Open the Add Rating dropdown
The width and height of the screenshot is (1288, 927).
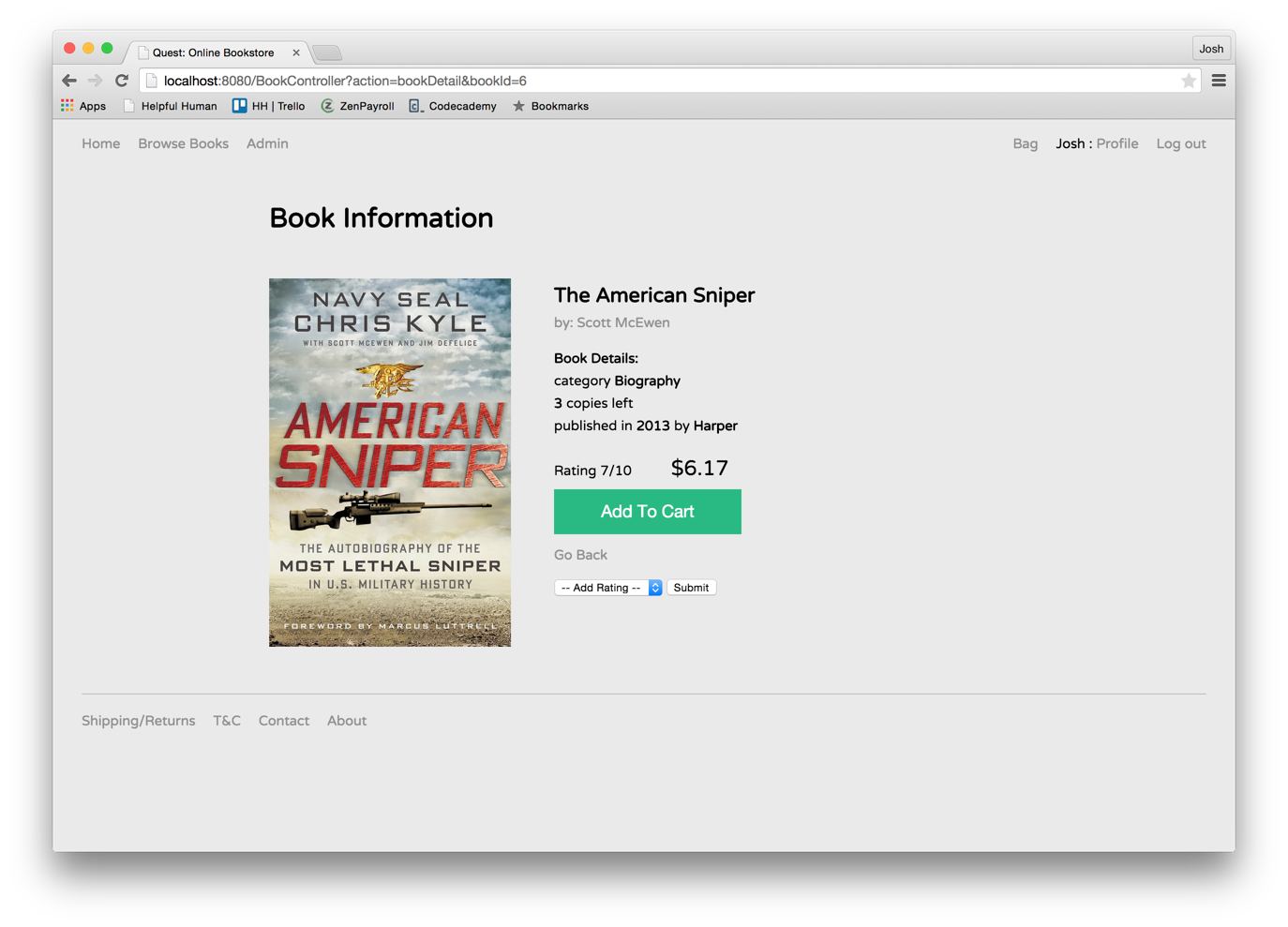(608, 587)
